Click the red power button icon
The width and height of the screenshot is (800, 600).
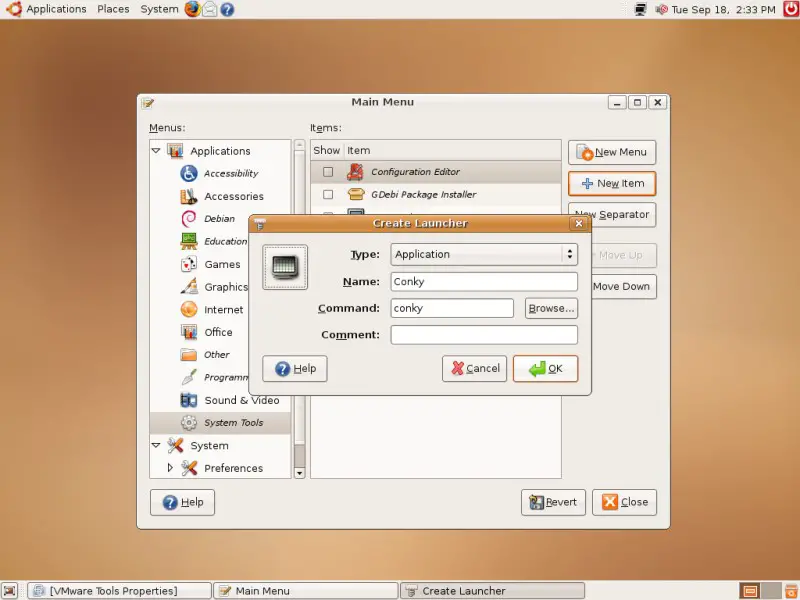pyautogui.click(x=791, y=9)
